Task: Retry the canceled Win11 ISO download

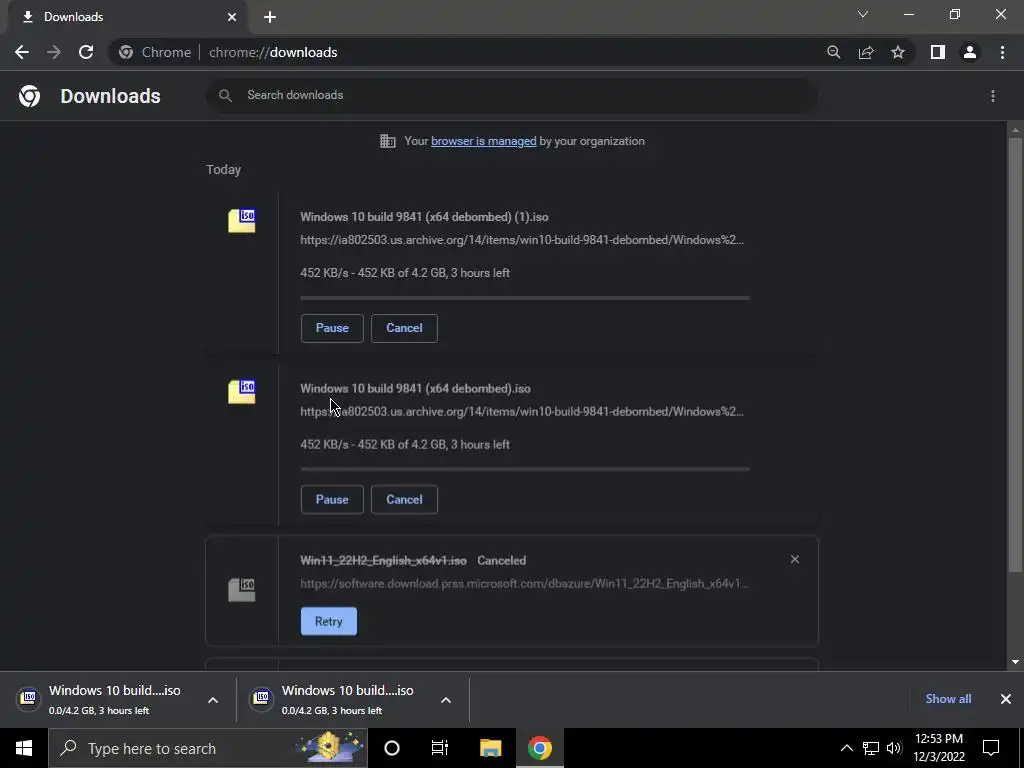Action: point(328,621)
